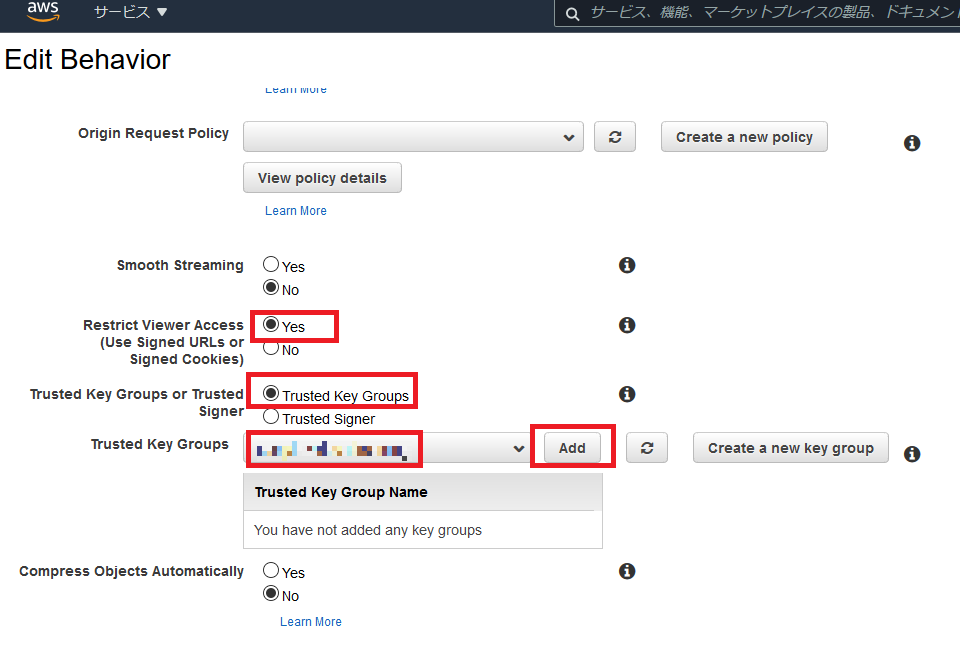Click View policy details button
Viewport: 960px width, 660px height.
[x=322, y=178]
